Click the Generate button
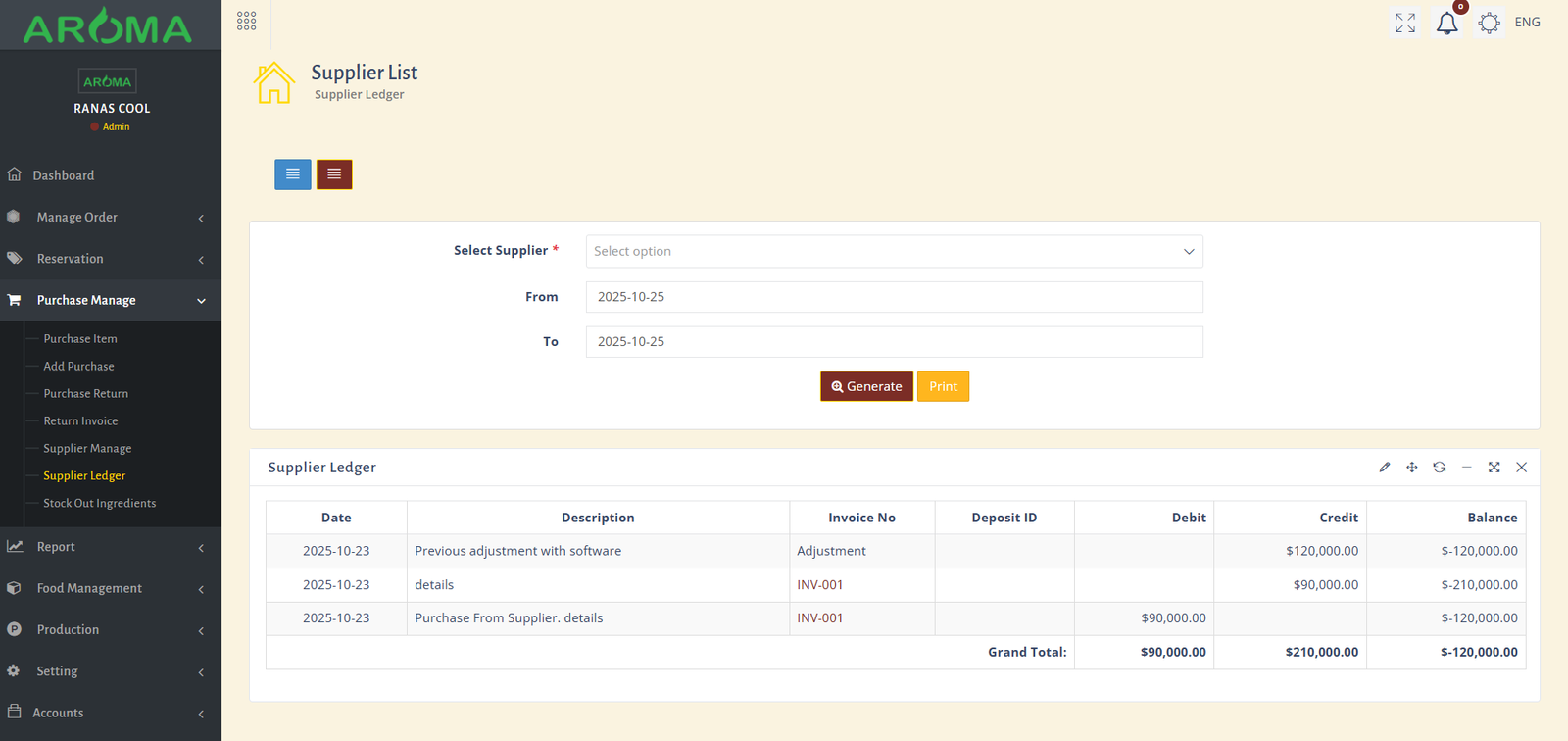The image size is (1568, 741). [x=866, y=386]
